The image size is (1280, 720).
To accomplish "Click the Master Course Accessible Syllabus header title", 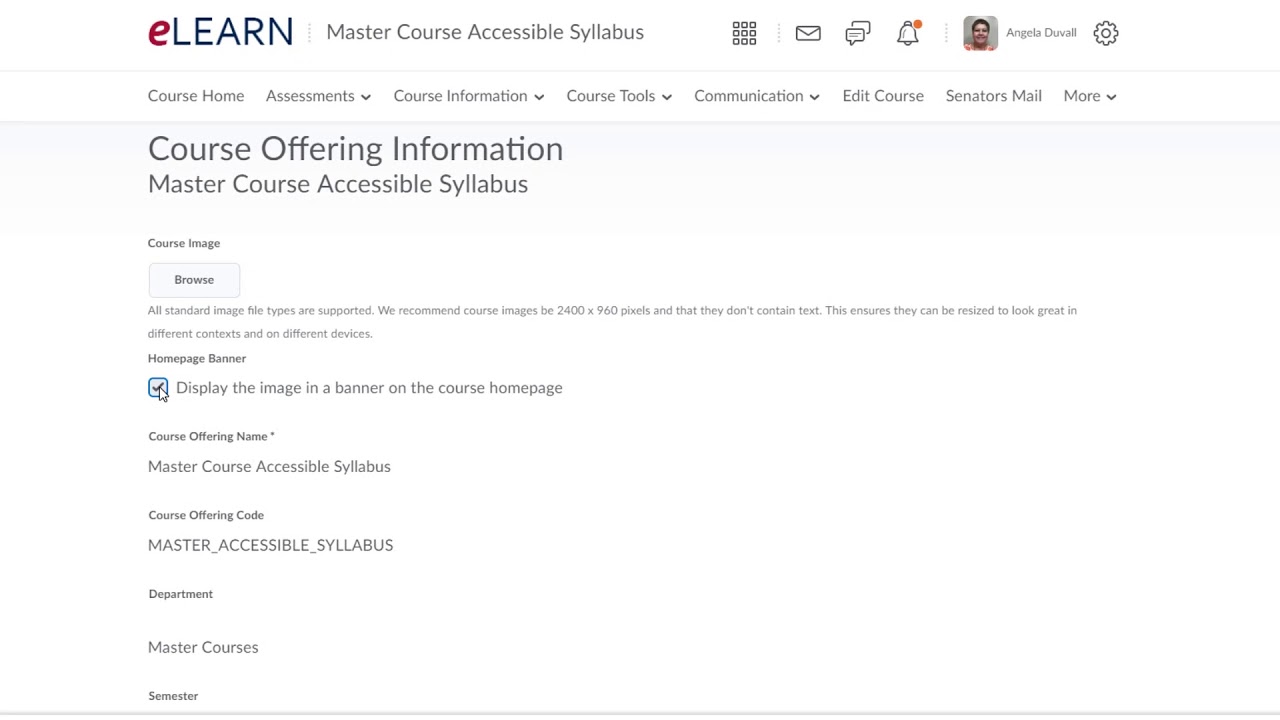I will (485, 32).
